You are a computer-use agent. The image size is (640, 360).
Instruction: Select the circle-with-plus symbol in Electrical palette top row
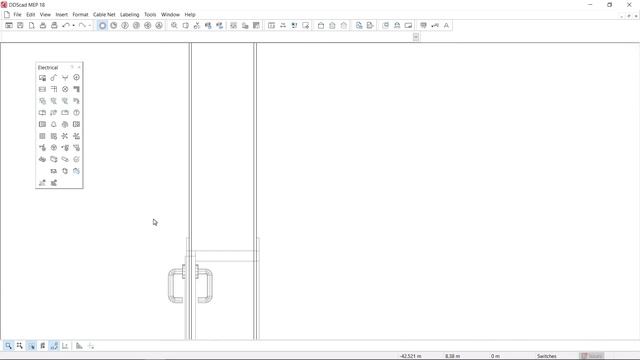[76, 78]
